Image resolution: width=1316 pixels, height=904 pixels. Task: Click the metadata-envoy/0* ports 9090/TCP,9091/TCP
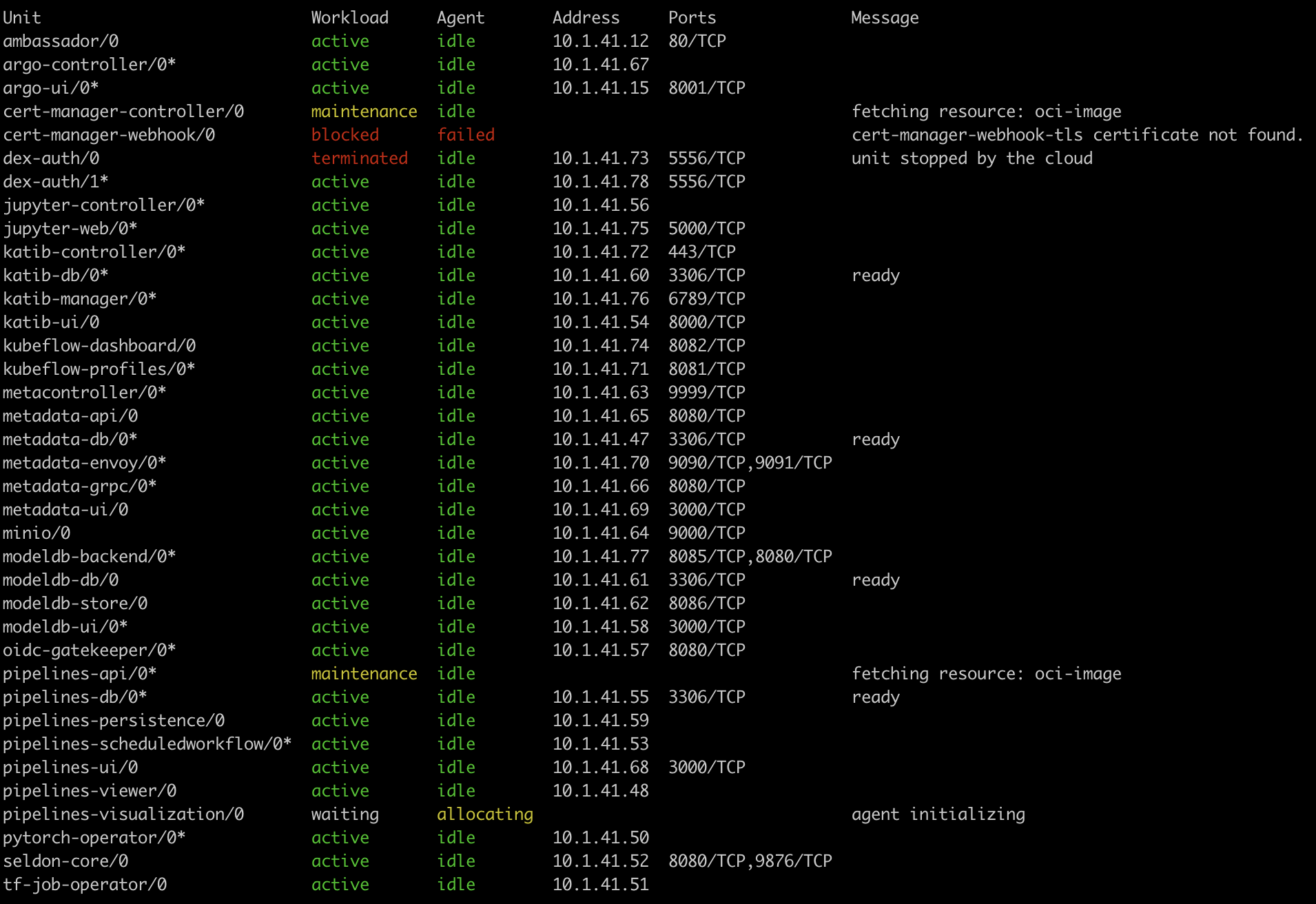pyautogui.click(x=750, y=462)
